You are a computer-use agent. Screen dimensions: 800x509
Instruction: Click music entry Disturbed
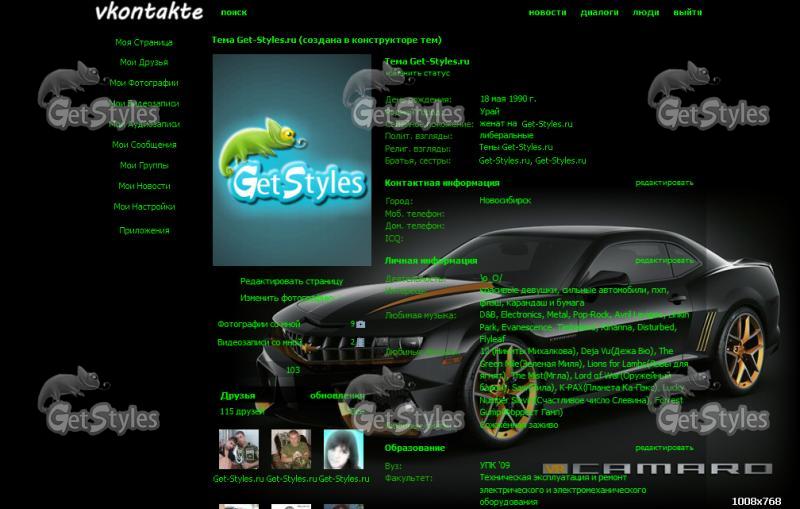pyautogui.click(x=657, y=327)
